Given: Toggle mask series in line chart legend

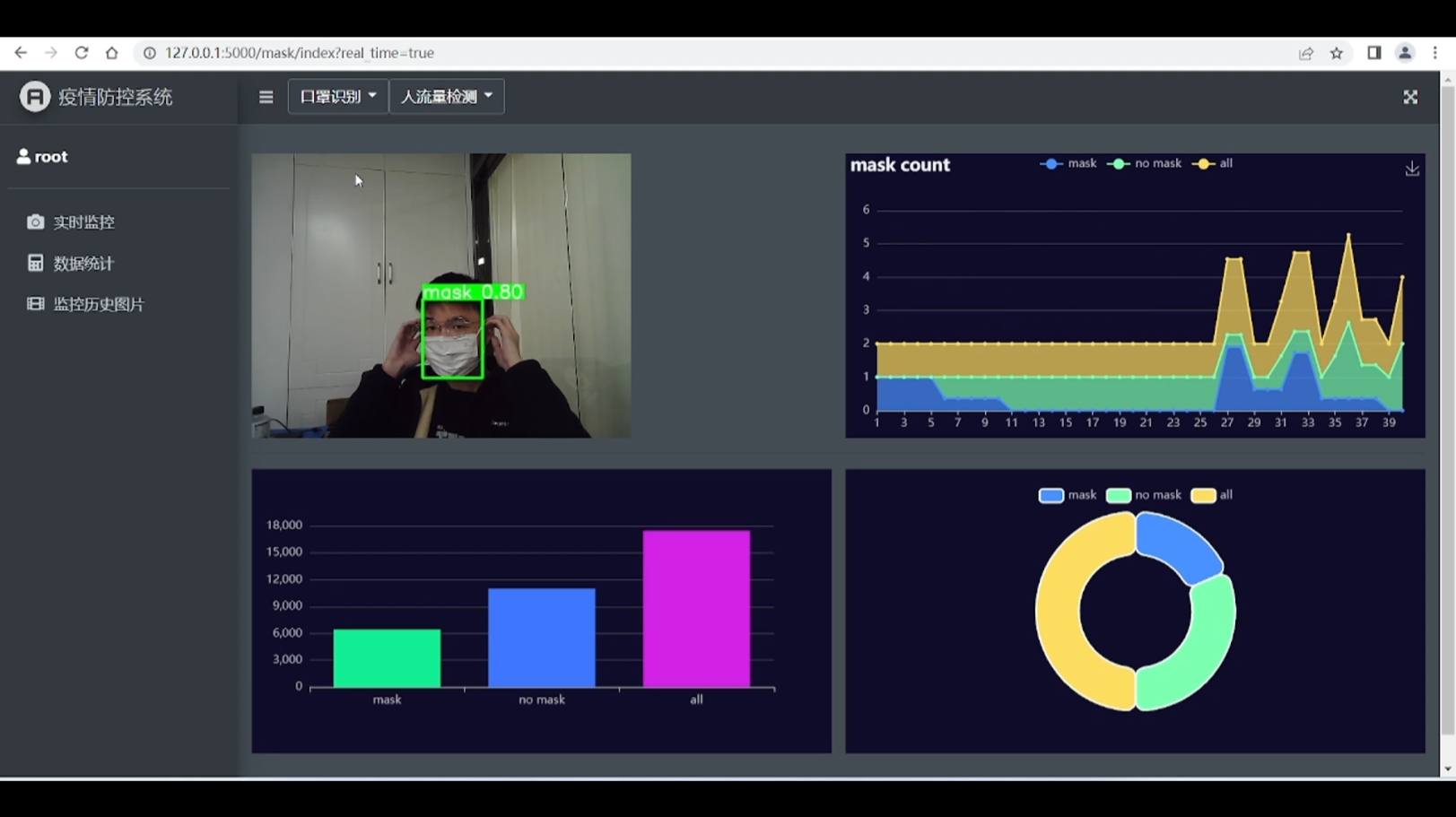Looking at the screenshot, I should coord(1068,163).
